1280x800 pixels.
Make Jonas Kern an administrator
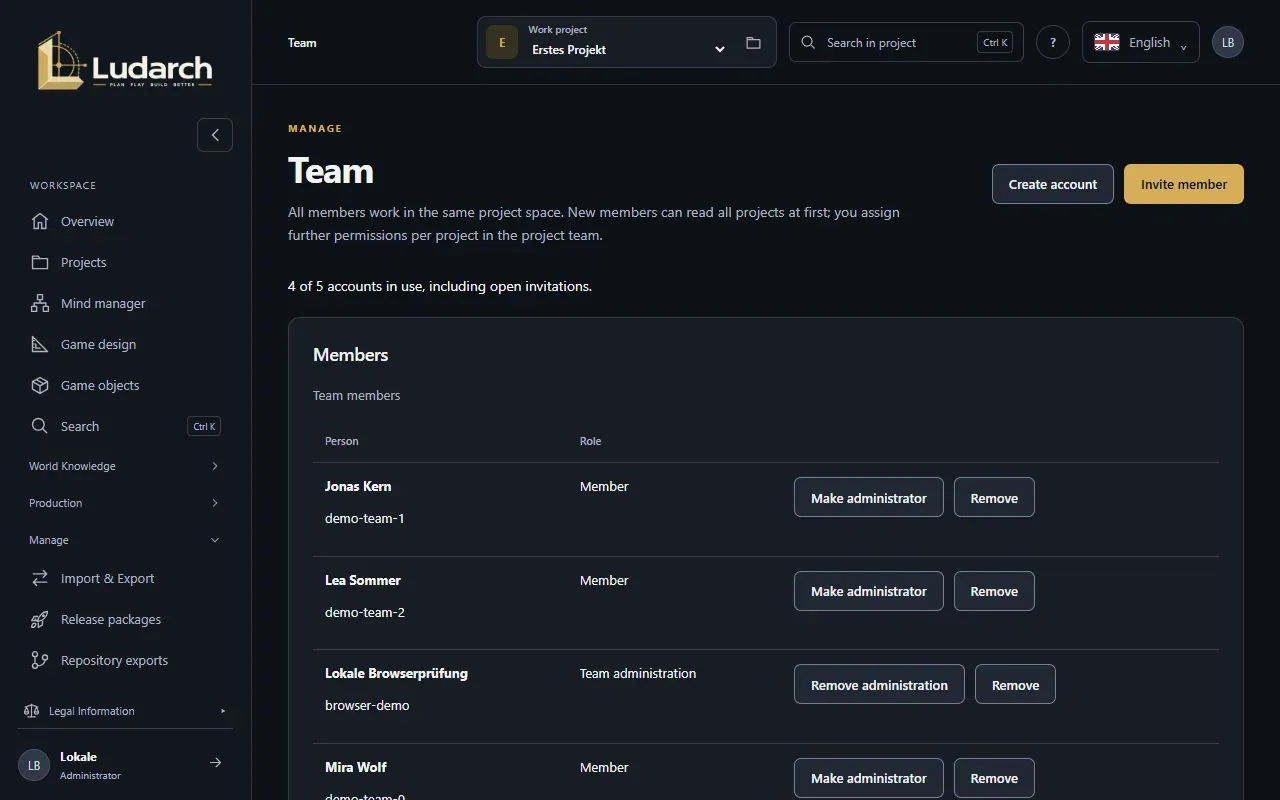(x=869, y=498)
